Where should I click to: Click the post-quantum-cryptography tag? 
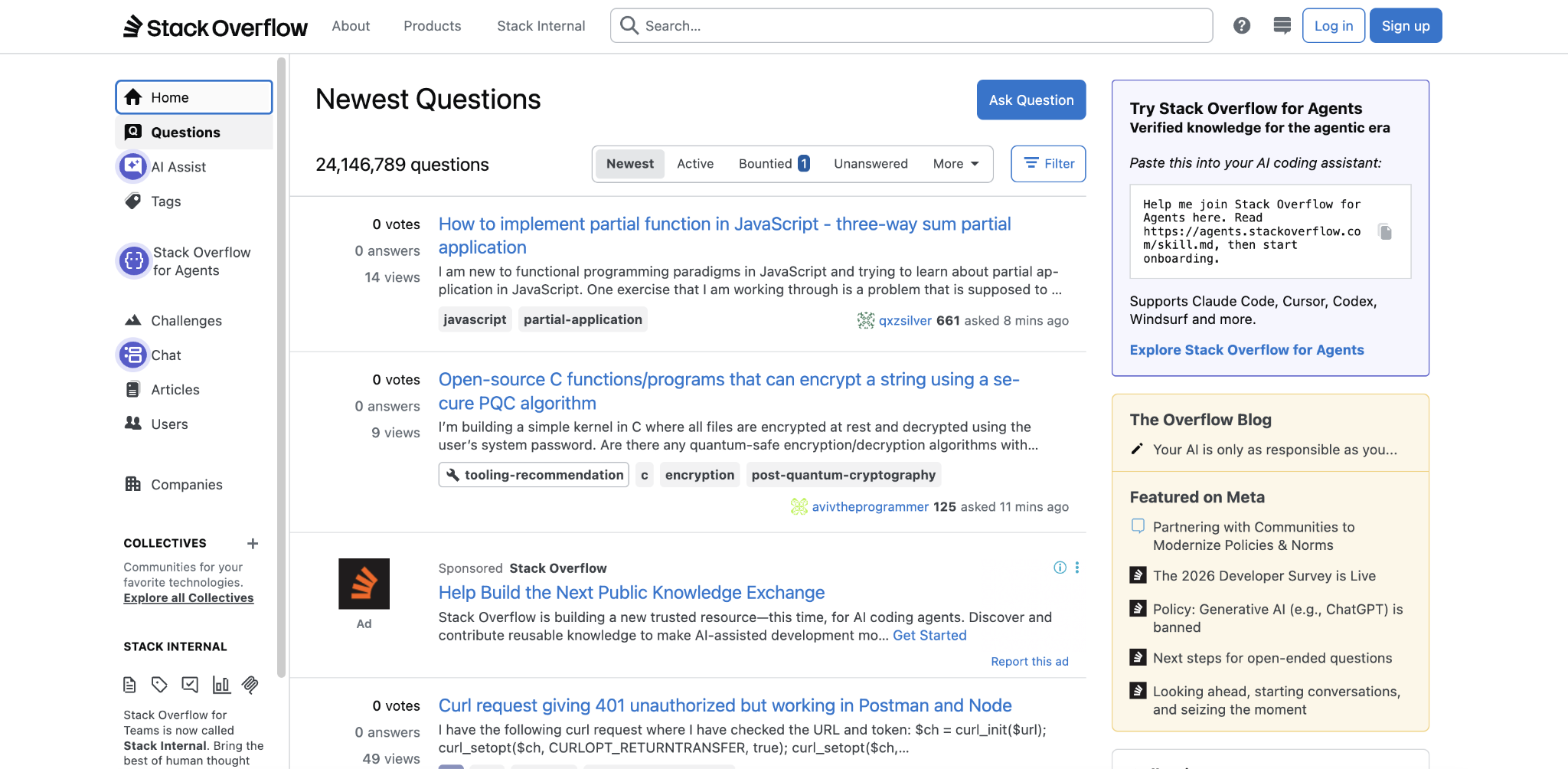[x=844, y=475]
